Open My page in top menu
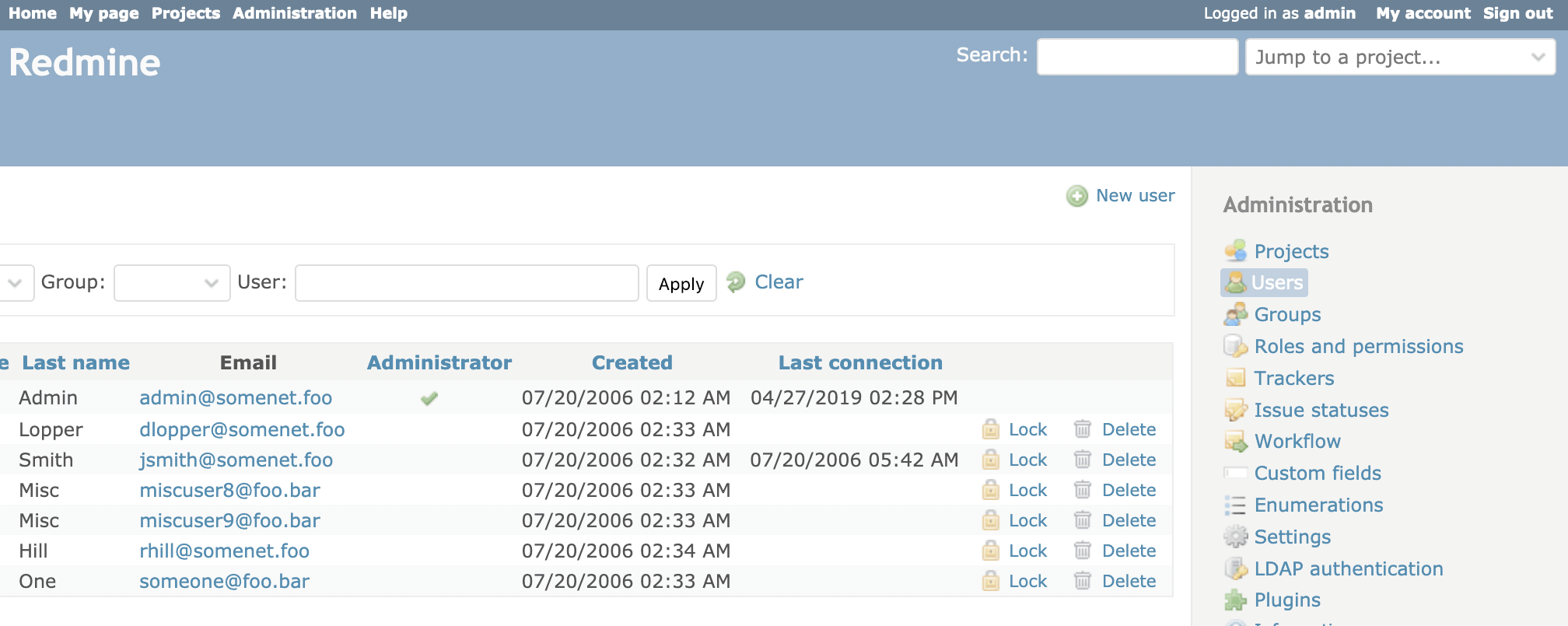 pyautogui.click(x=104, y=13)
